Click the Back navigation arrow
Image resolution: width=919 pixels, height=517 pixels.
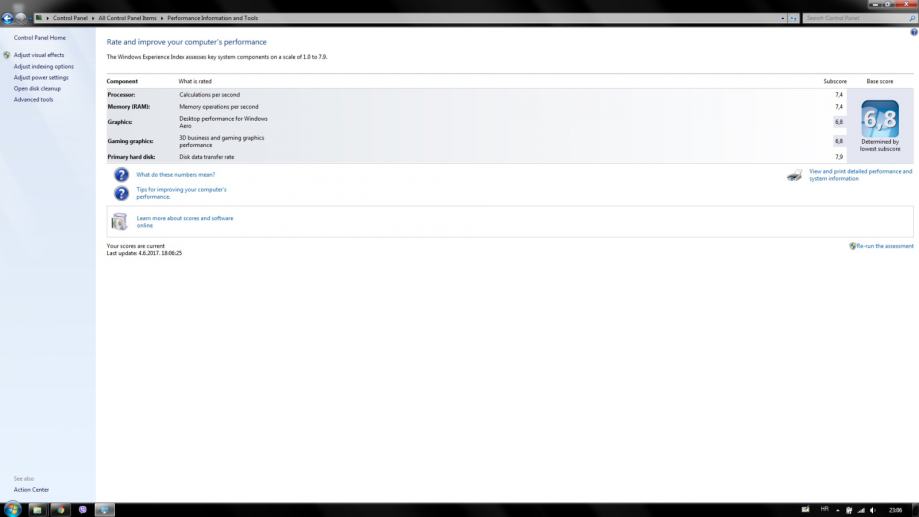tap(8, 18)
